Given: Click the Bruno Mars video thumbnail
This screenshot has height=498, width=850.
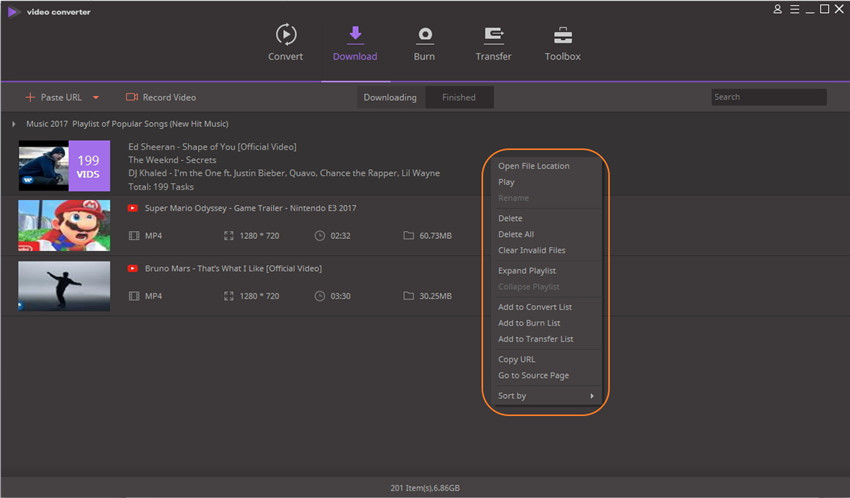Looking at the screenshot, I should coord(64,286).
